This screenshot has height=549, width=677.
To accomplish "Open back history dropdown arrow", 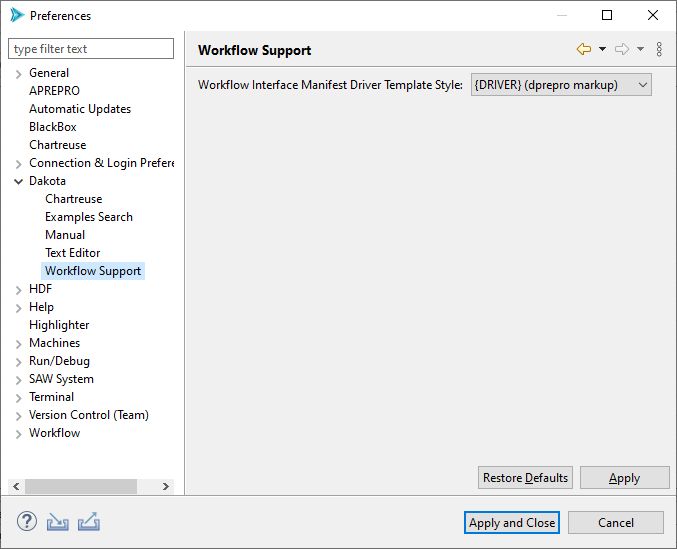I will [x=602, y=49].
